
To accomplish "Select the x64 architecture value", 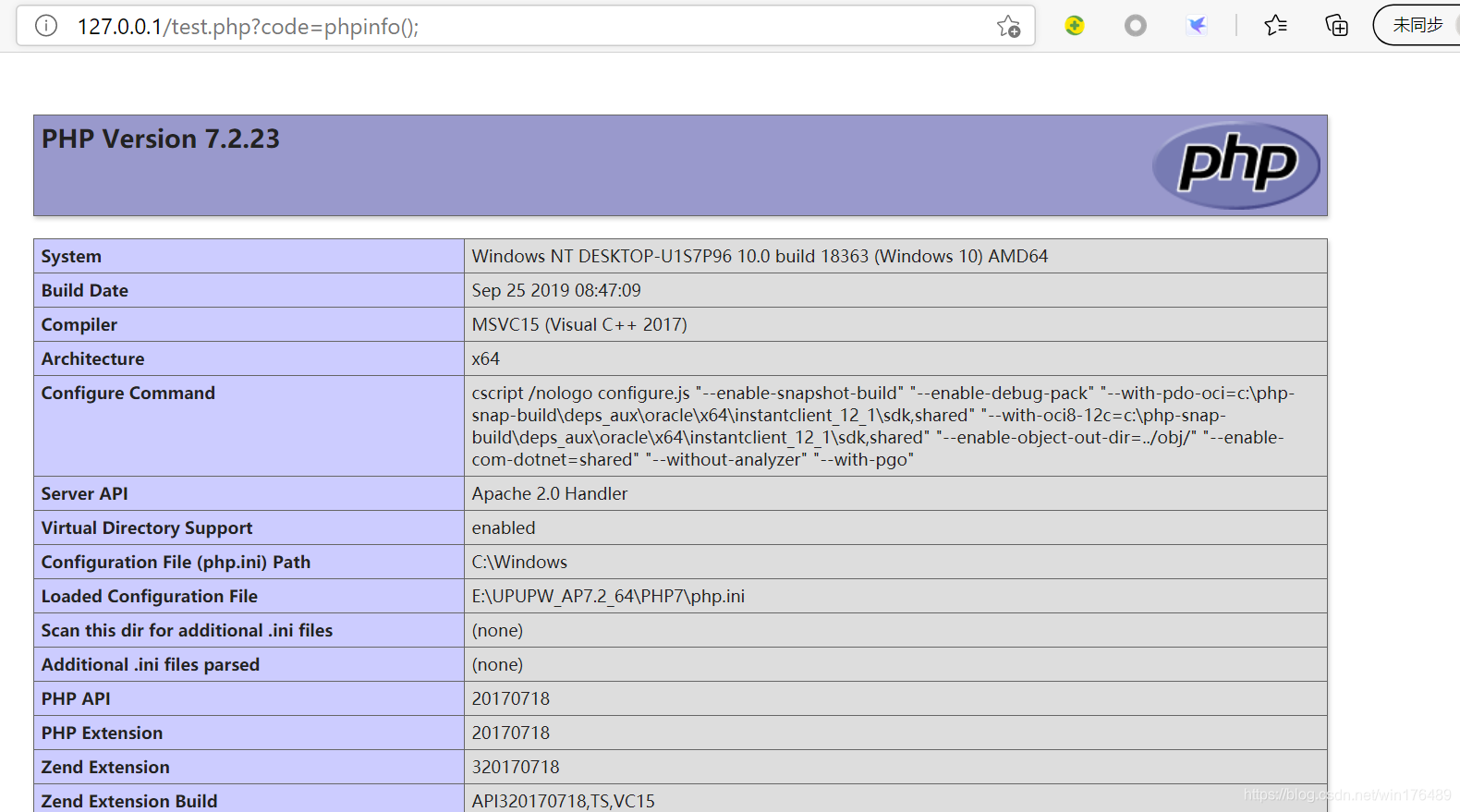I will click(485, 359).
